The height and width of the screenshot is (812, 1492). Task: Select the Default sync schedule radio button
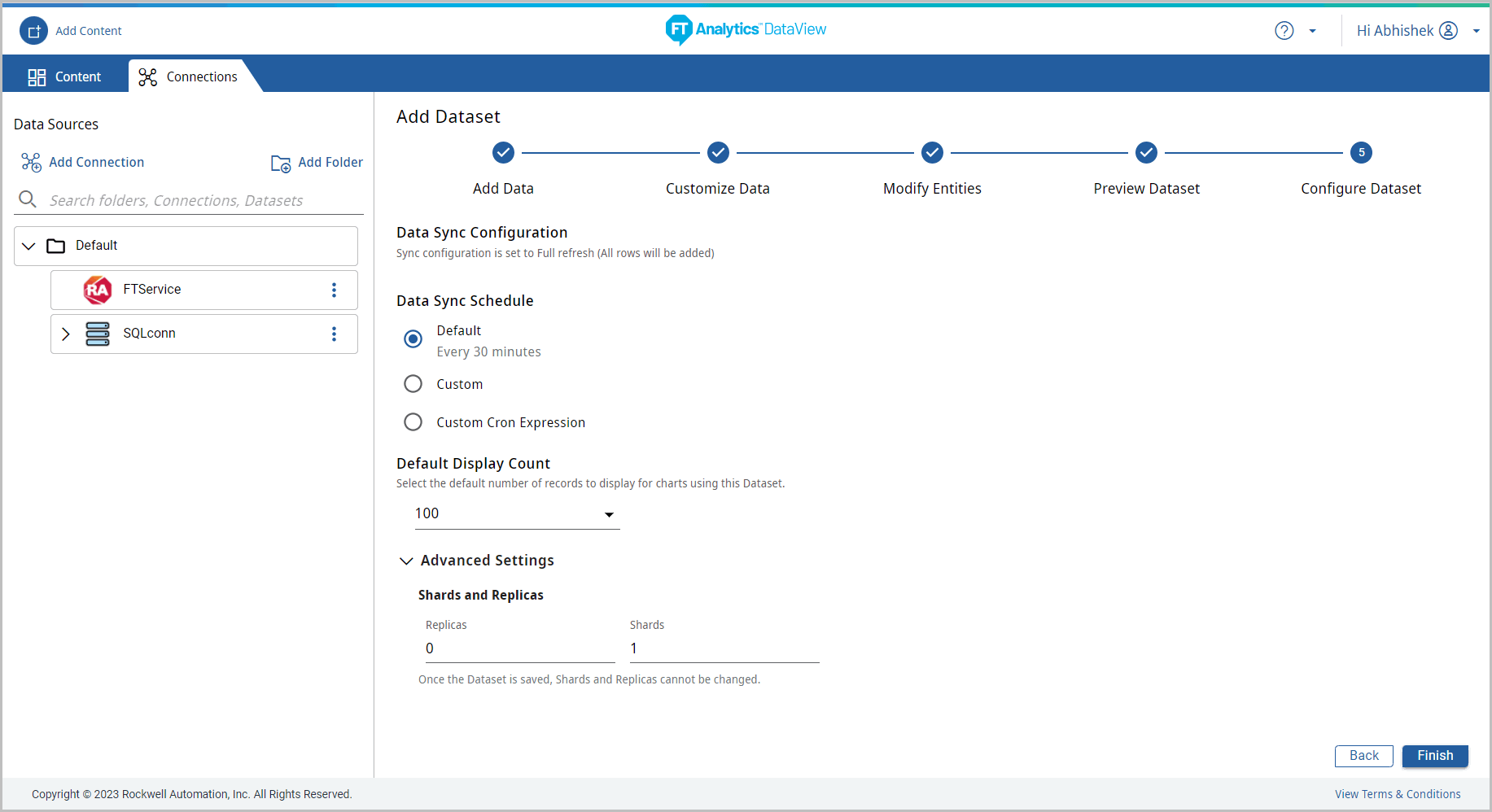tap(413, 338)
